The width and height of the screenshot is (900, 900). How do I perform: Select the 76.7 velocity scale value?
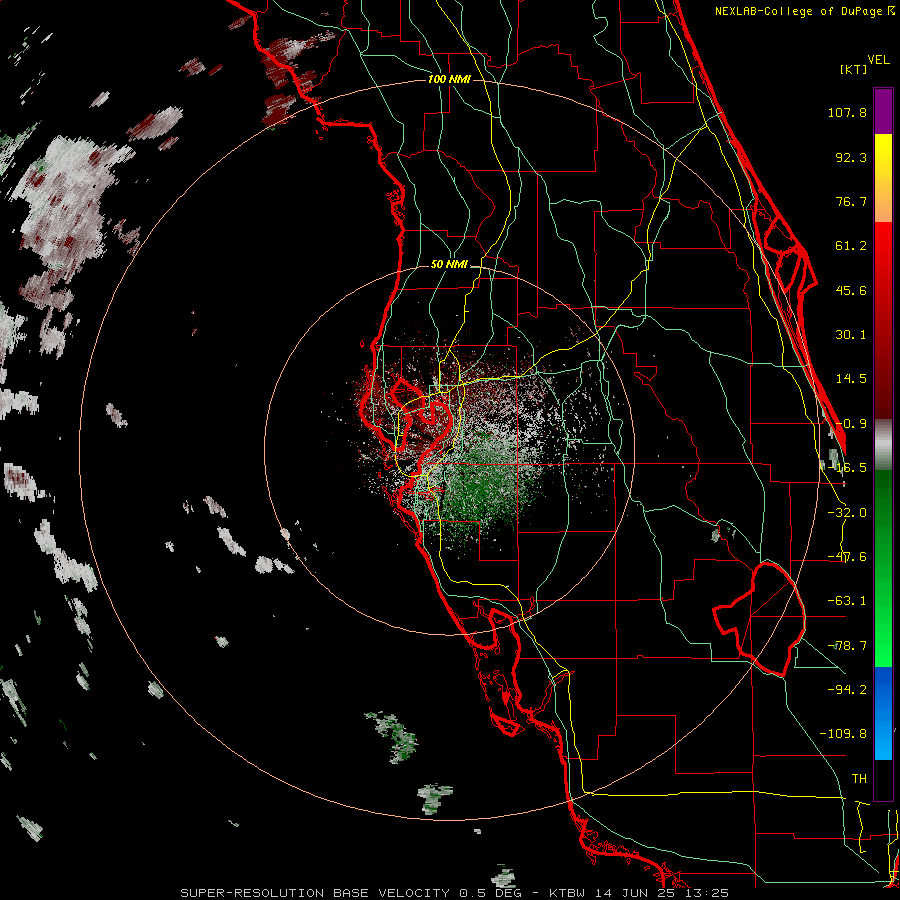pyautogui.click(x=851, y=201)
